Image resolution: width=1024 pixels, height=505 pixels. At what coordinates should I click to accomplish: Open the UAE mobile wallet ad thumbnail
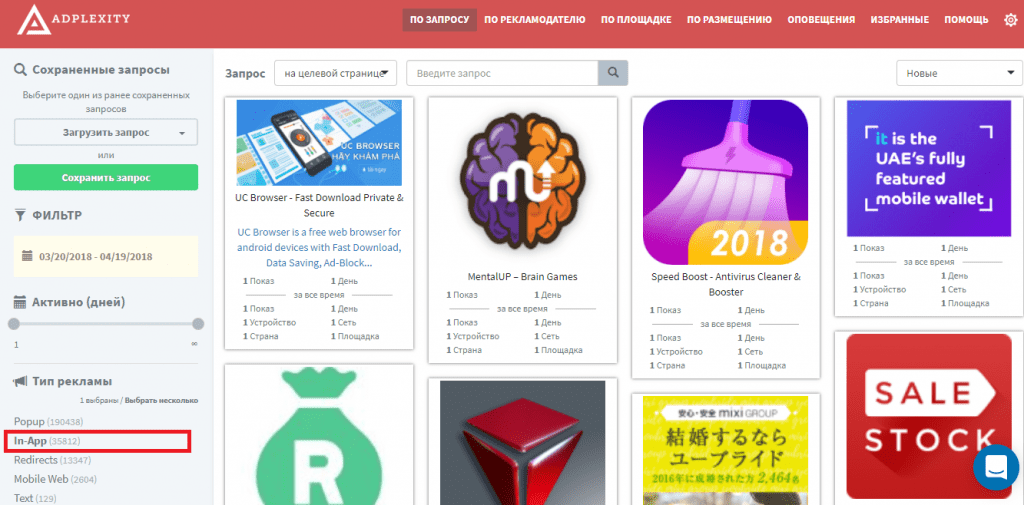[x=929, y=168]
